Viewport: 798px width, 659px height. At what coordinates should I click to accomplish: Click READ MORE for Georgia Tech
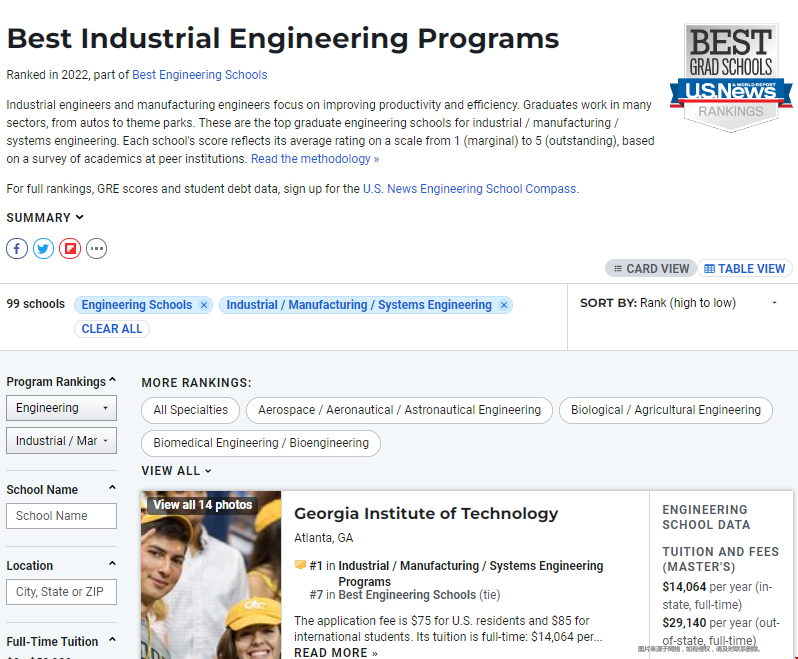click(x=335, y=652)
